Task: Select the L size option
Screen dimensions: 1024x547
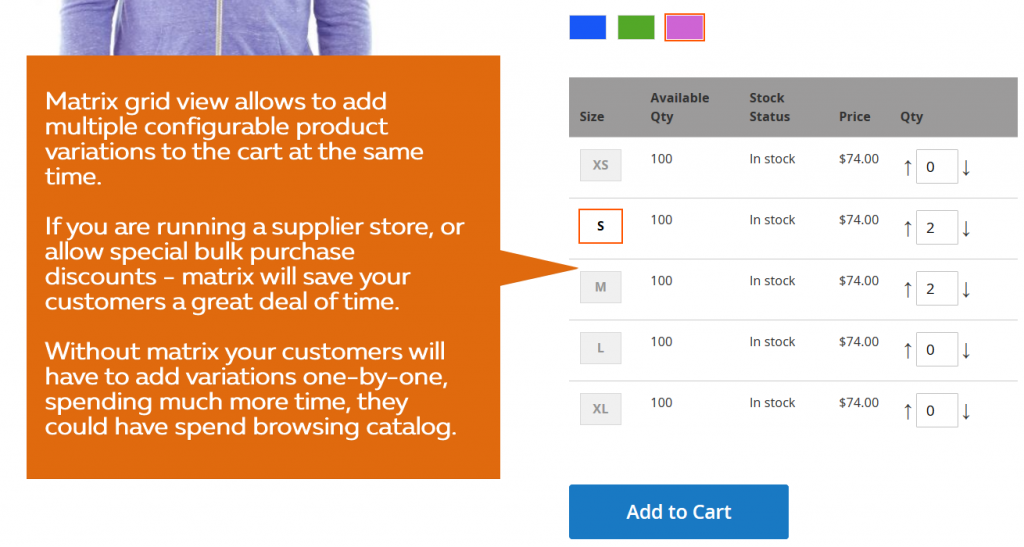Action: (x=600, y=348)
